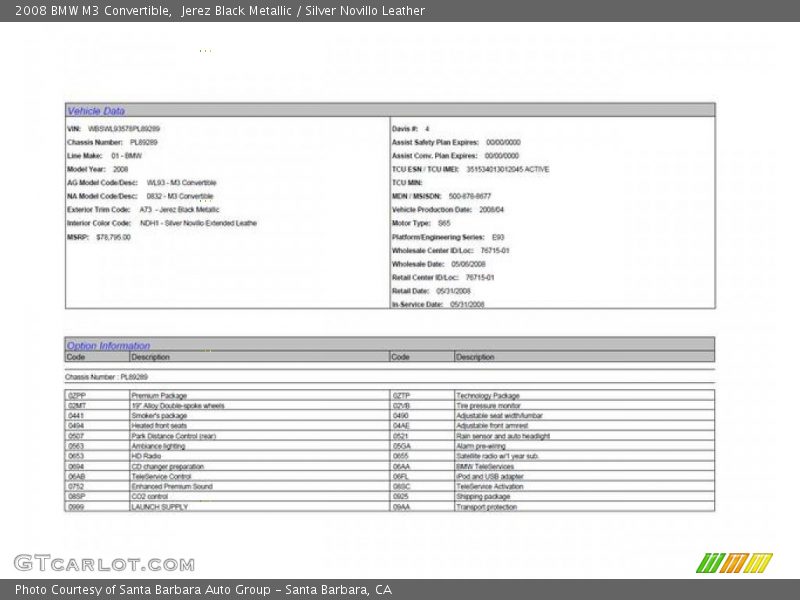Screen dimensions: 800x600
Task: Click the Santa Barbara Auto Group photo credit
Action: coord(203,590)
